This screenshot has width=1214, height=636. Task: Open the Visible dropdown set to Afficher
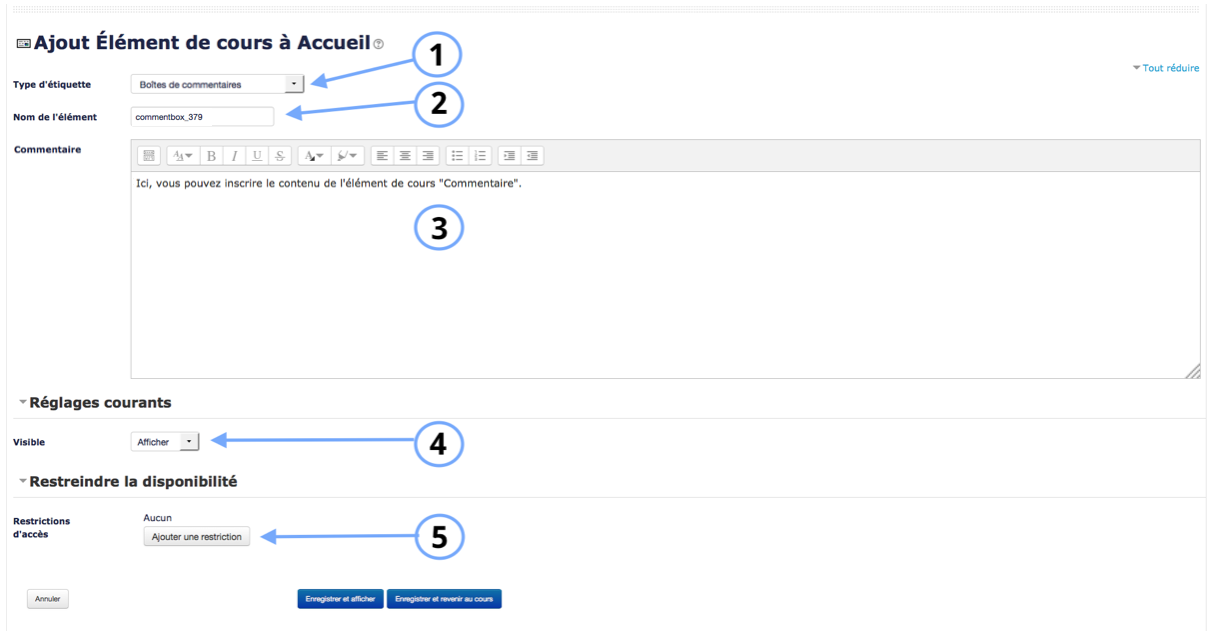coord(165,441)
